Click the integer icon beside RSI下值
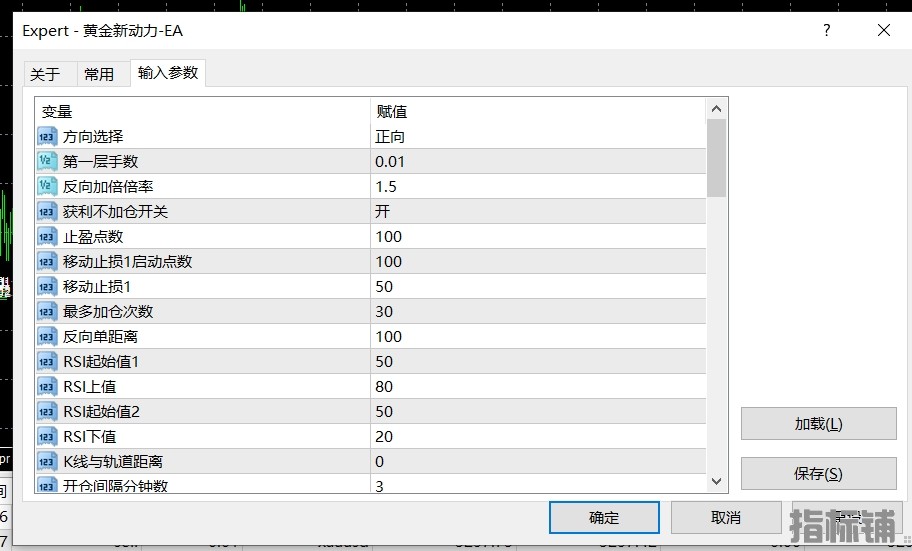 [47, 437]
